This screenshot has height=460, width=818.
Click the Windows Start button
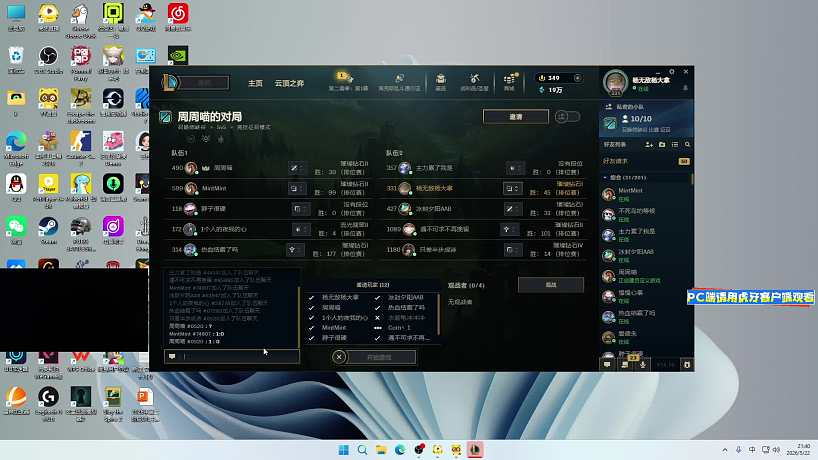coord(343,450)
